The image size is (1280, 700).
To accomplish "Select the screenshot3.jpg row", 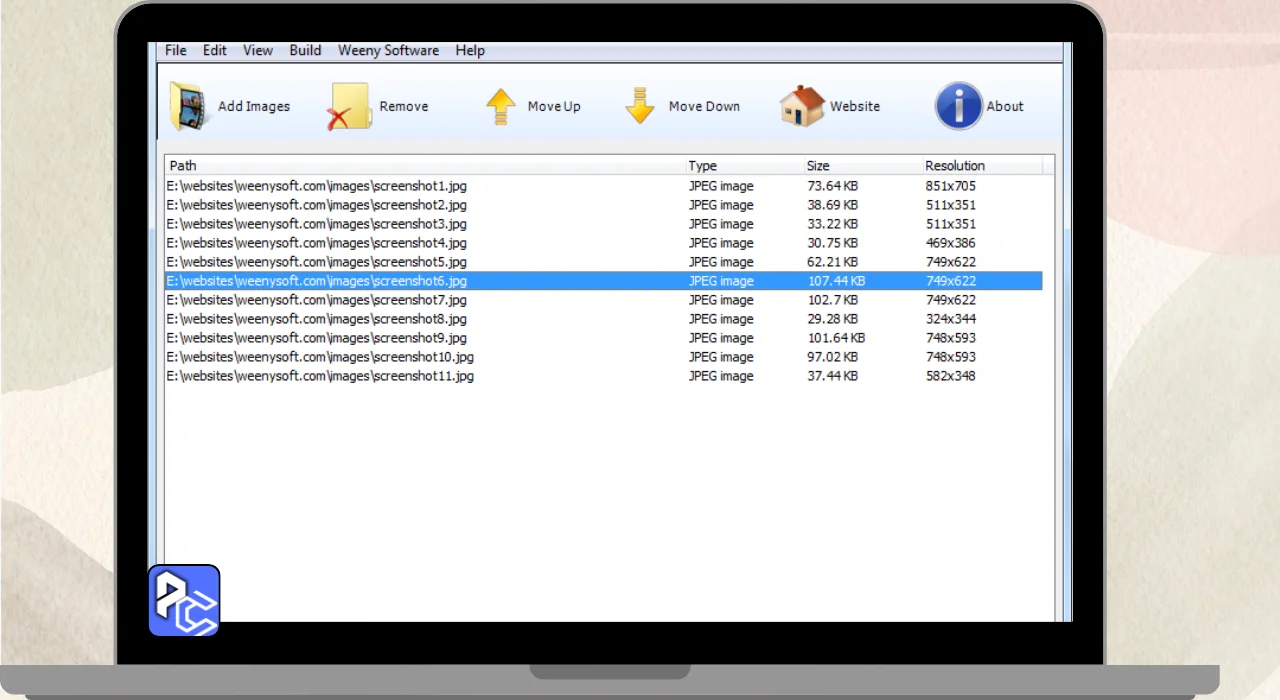I will [603, 224].
